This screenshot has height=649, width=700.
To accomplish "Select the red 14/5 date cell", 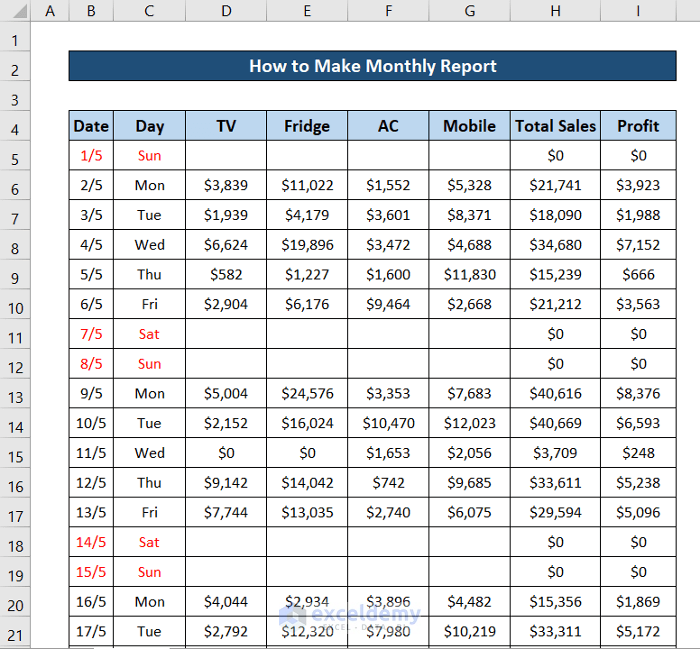I will point(91,542).
